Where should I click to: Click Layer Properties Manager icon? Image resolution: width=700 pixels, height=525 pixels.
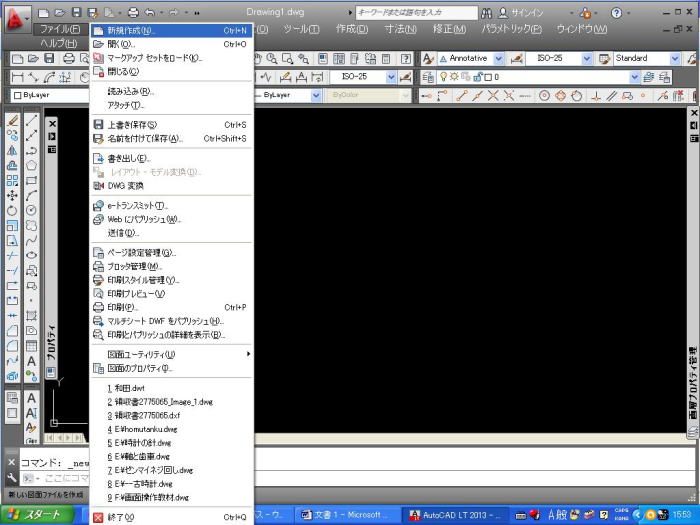[x=428, y=77]
